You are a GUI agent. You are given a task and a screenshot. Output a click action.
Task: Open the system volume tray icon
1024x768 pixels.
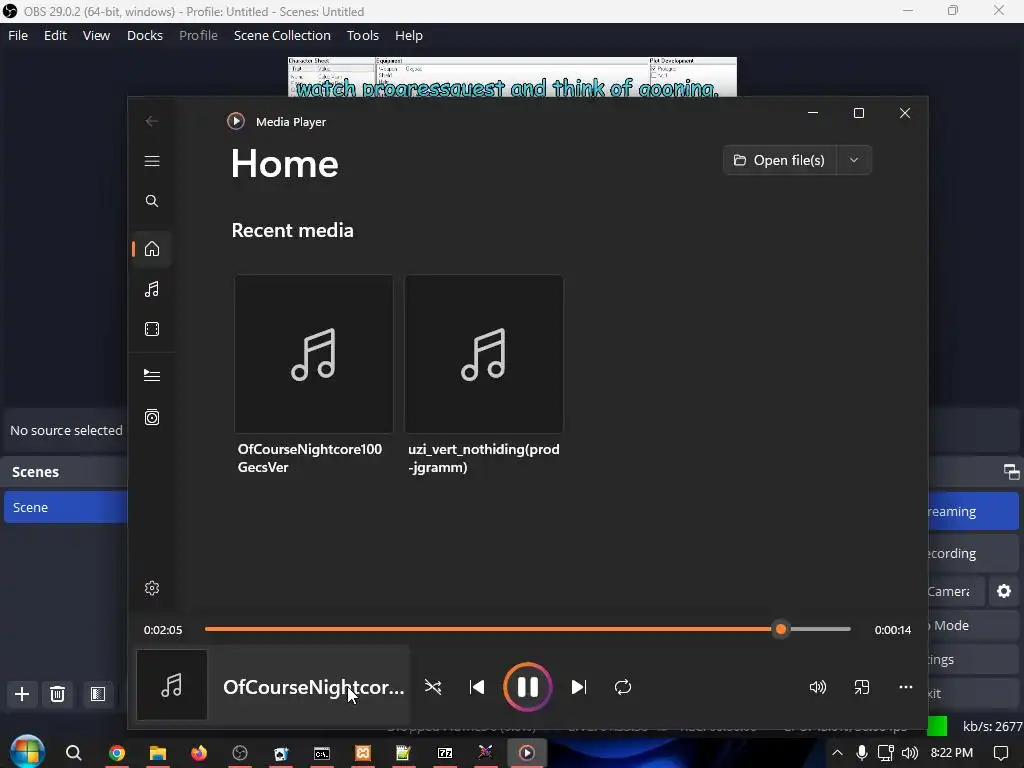point(910,753)
